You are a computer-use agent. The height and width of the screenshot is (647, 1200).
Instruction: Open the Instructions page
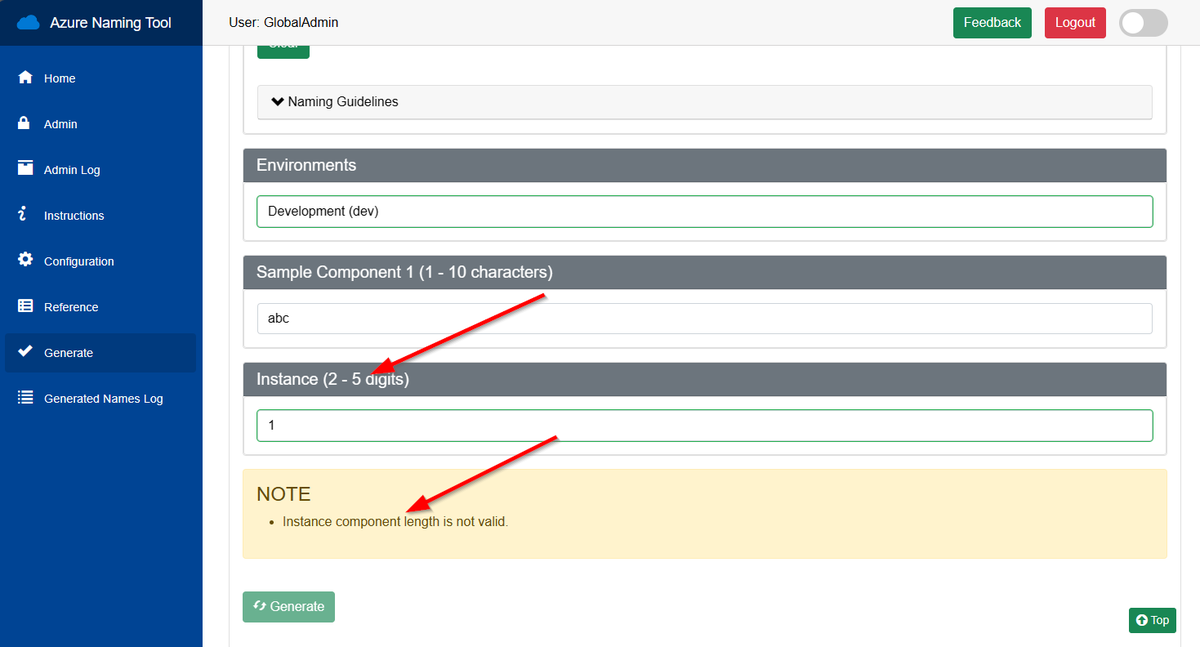[100, 216]
